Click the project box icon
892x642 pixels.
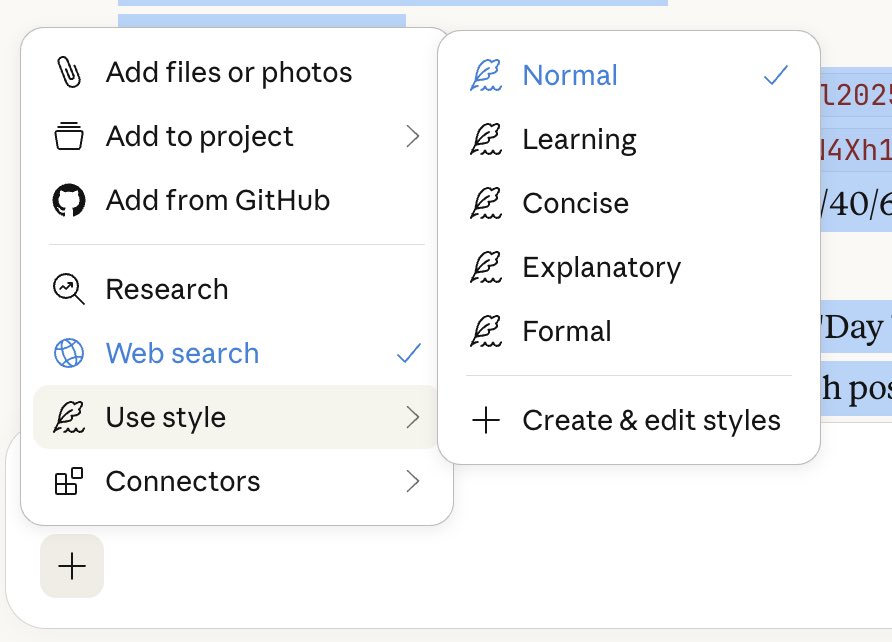(x=69, y=136)
